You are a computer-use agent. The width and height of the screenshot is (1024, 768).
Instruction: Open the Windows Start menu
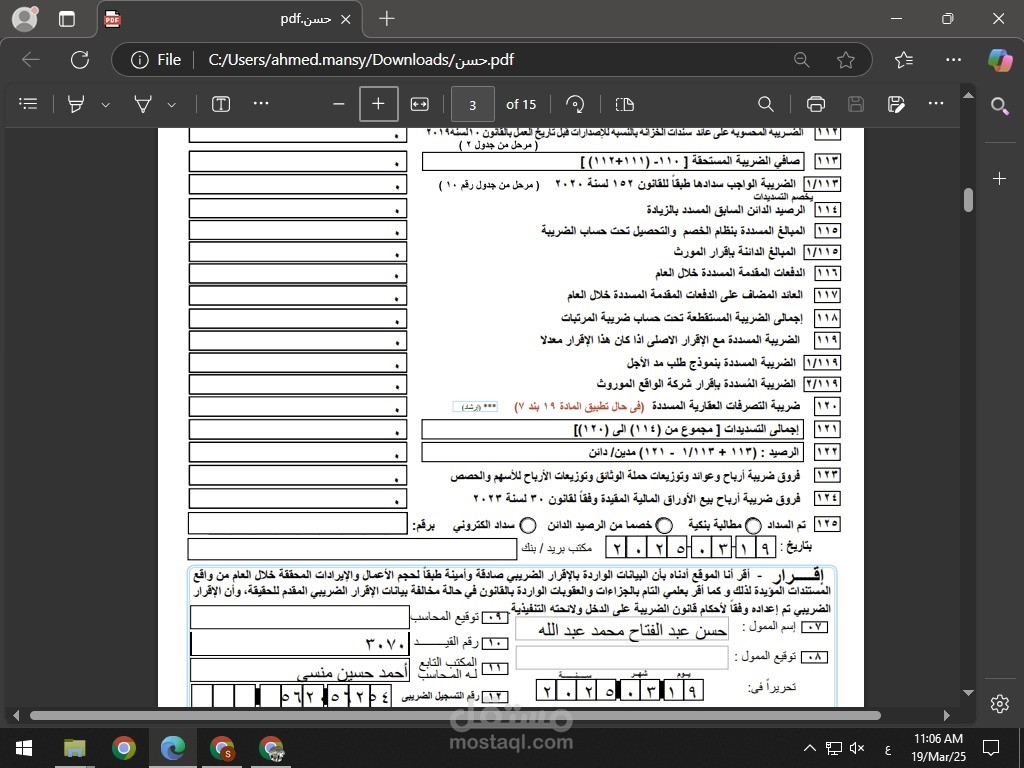(x=24, y=748)
